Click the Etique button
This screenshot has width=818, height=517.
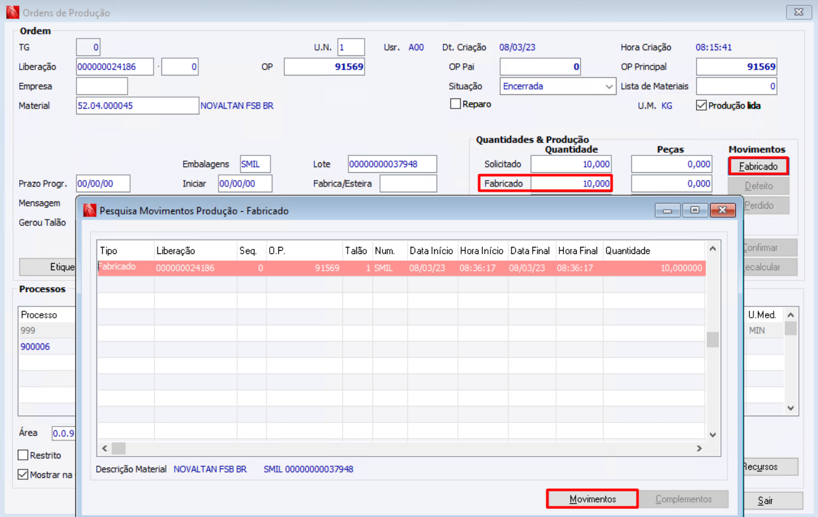click(x=48, y=267)
